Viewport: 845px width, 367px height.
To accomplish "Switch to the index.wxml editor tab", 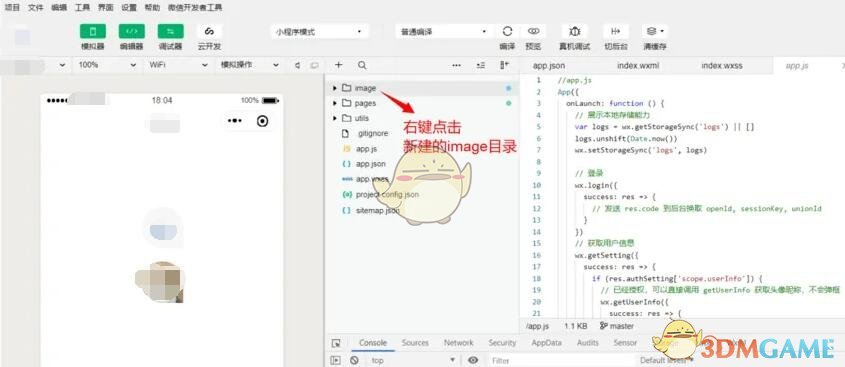I will tap(638, 66).
